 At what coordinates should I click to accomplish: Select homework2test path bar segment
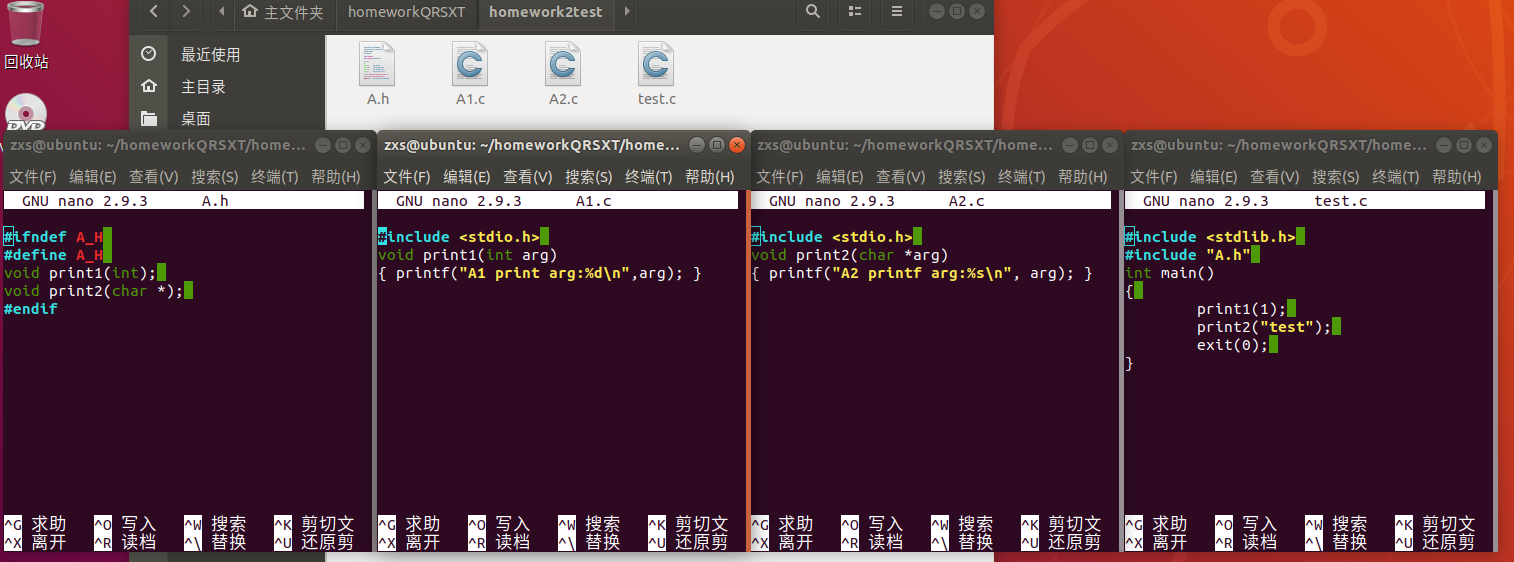point(547,12)
